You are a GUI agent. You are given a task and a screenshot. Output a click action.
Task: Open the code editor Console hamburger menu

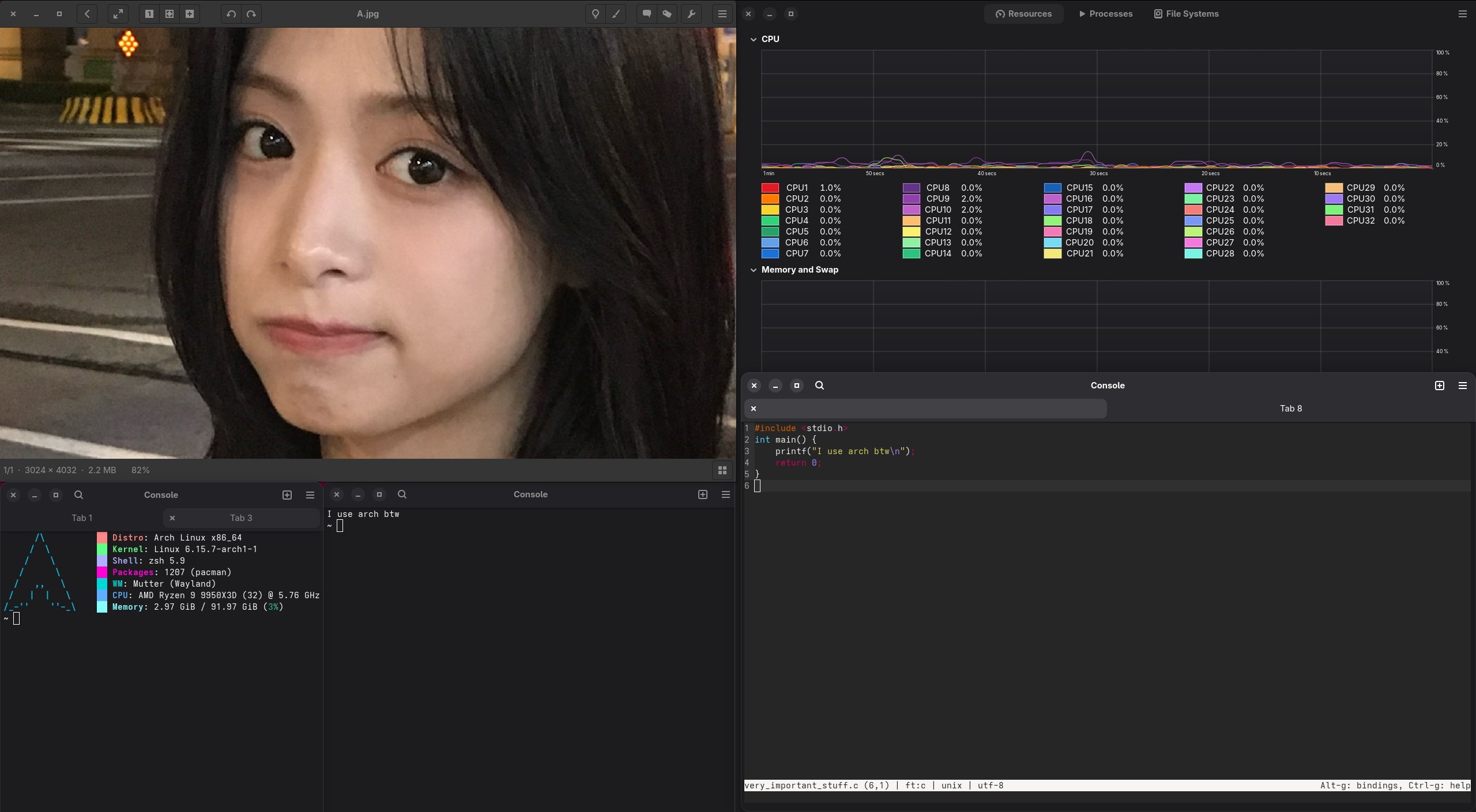tap(1463, 386)
